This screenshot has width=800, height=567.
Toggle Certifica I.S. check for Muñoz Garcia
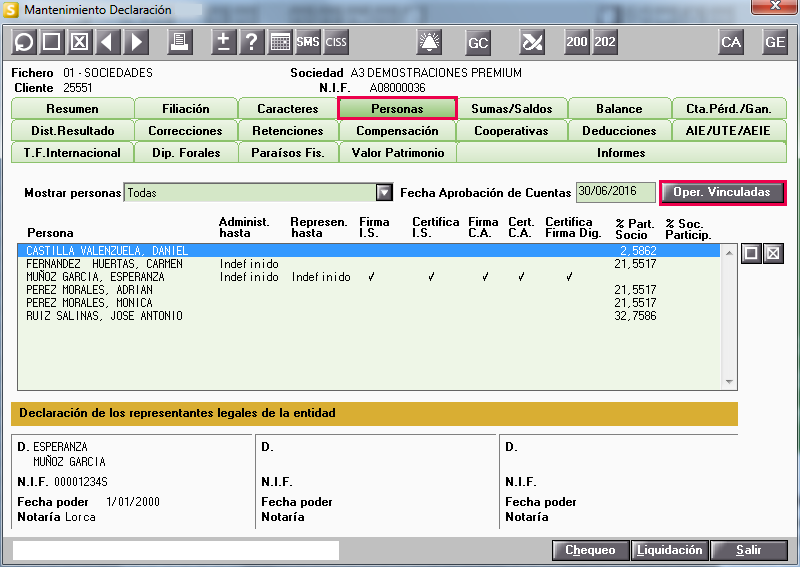432,277
